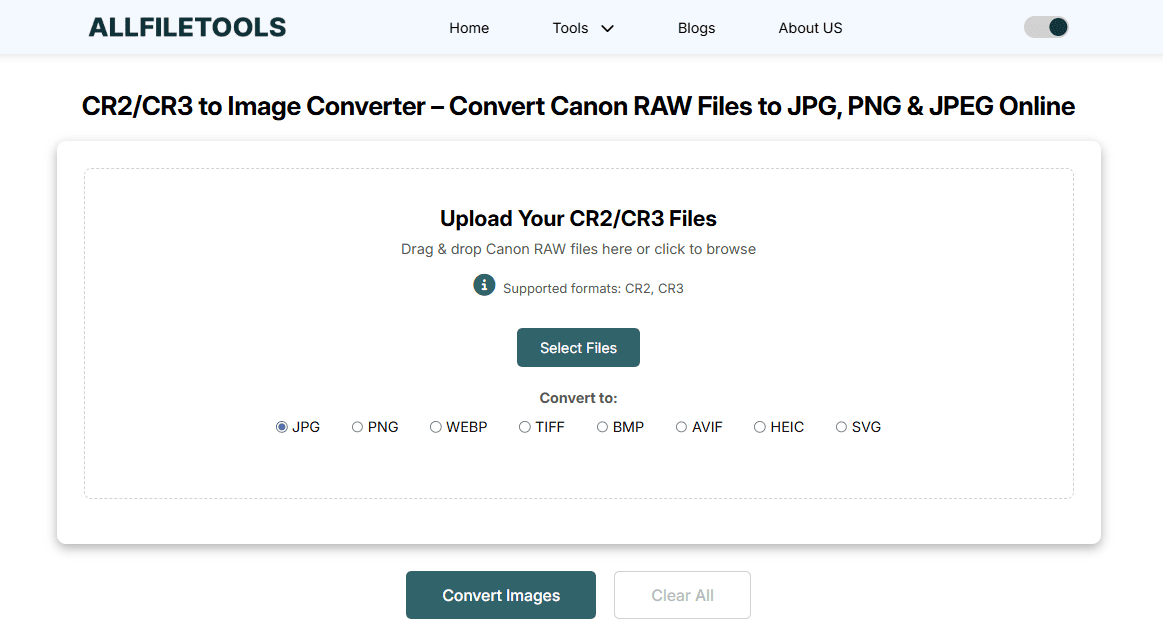Viewport: 1163px width, 631px height.
Task: Click the ALLFILETOOLS logo
Action: (x=187, y=27)
